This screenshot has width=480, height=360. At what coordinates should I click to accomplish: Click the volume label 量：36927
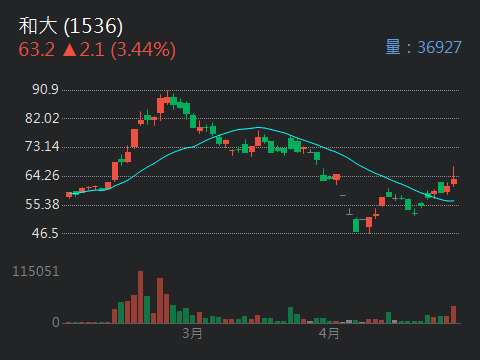[423, 47]
